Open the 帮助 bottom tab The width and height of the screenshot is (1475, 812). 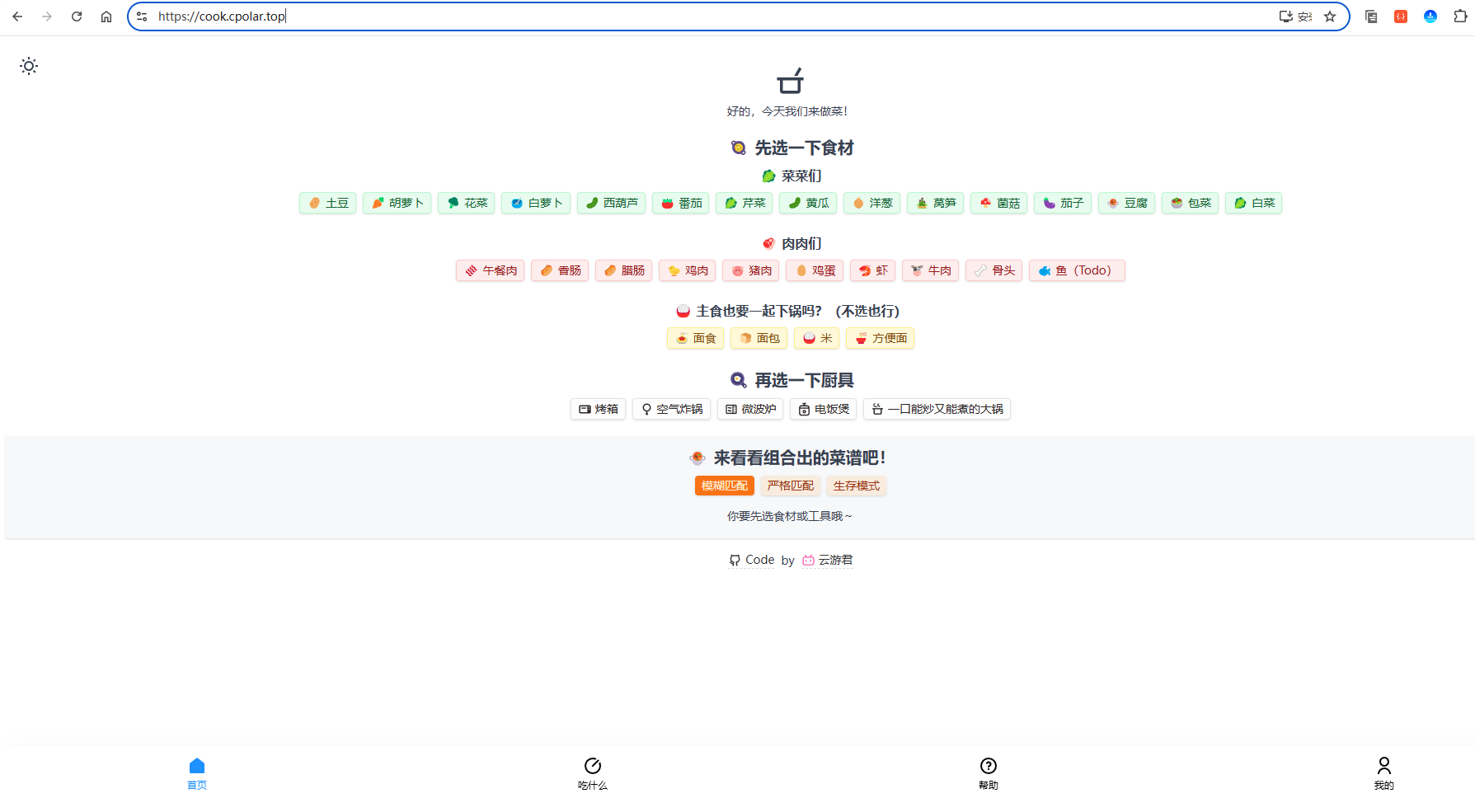[988, 773]
